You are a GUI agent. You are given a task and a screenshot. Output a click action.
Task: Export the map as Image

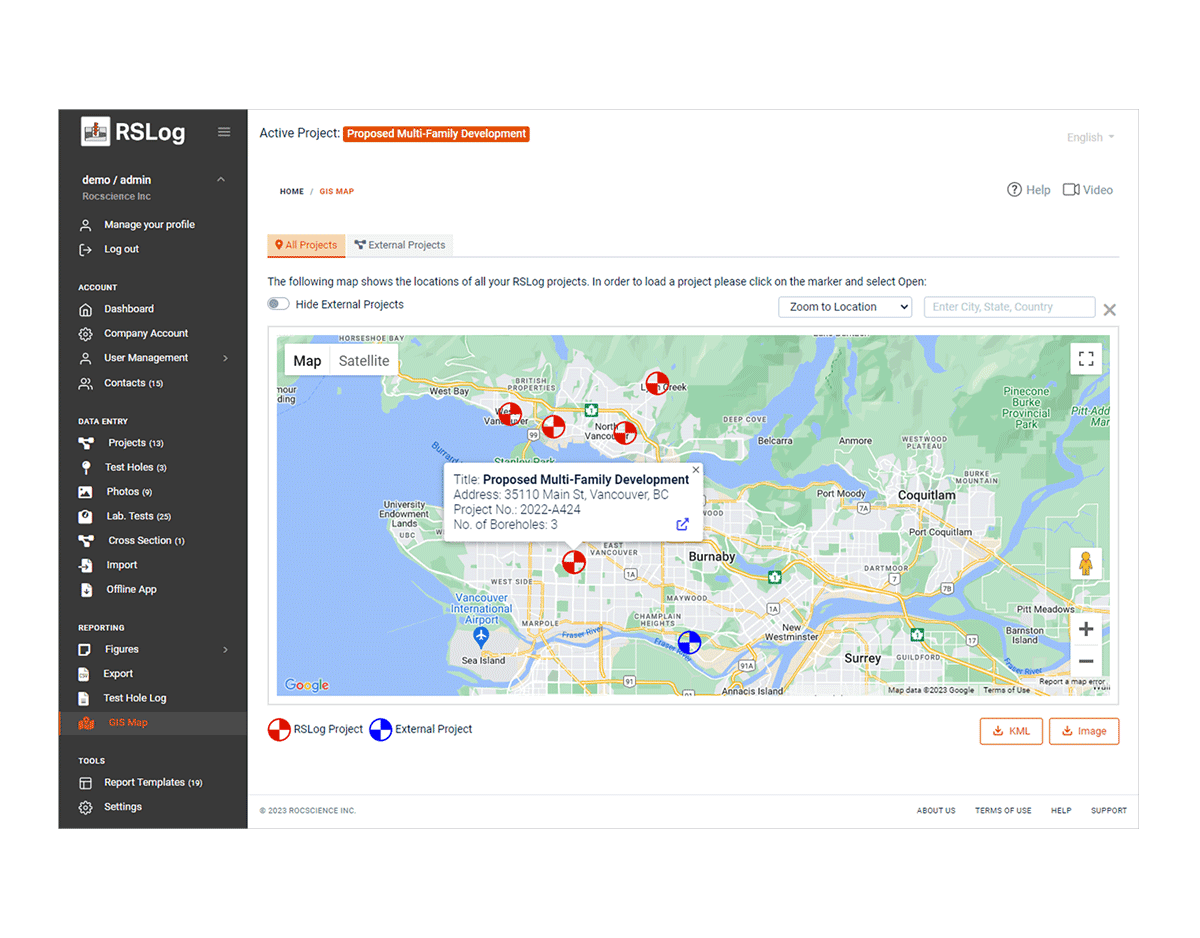(x=1083, y=731)
